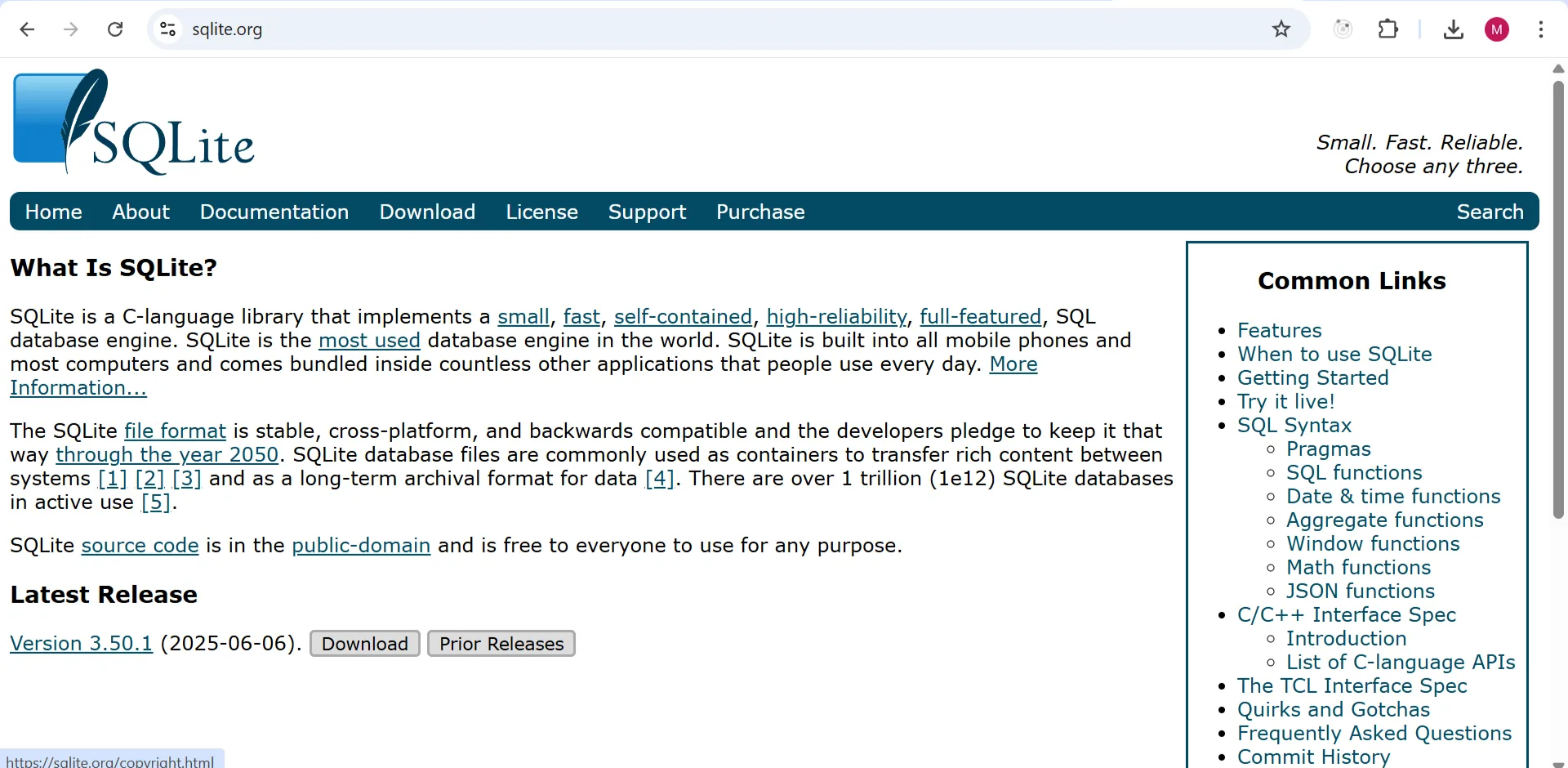
Task: Open the Documentation menu item
Action: click(274, 212)
